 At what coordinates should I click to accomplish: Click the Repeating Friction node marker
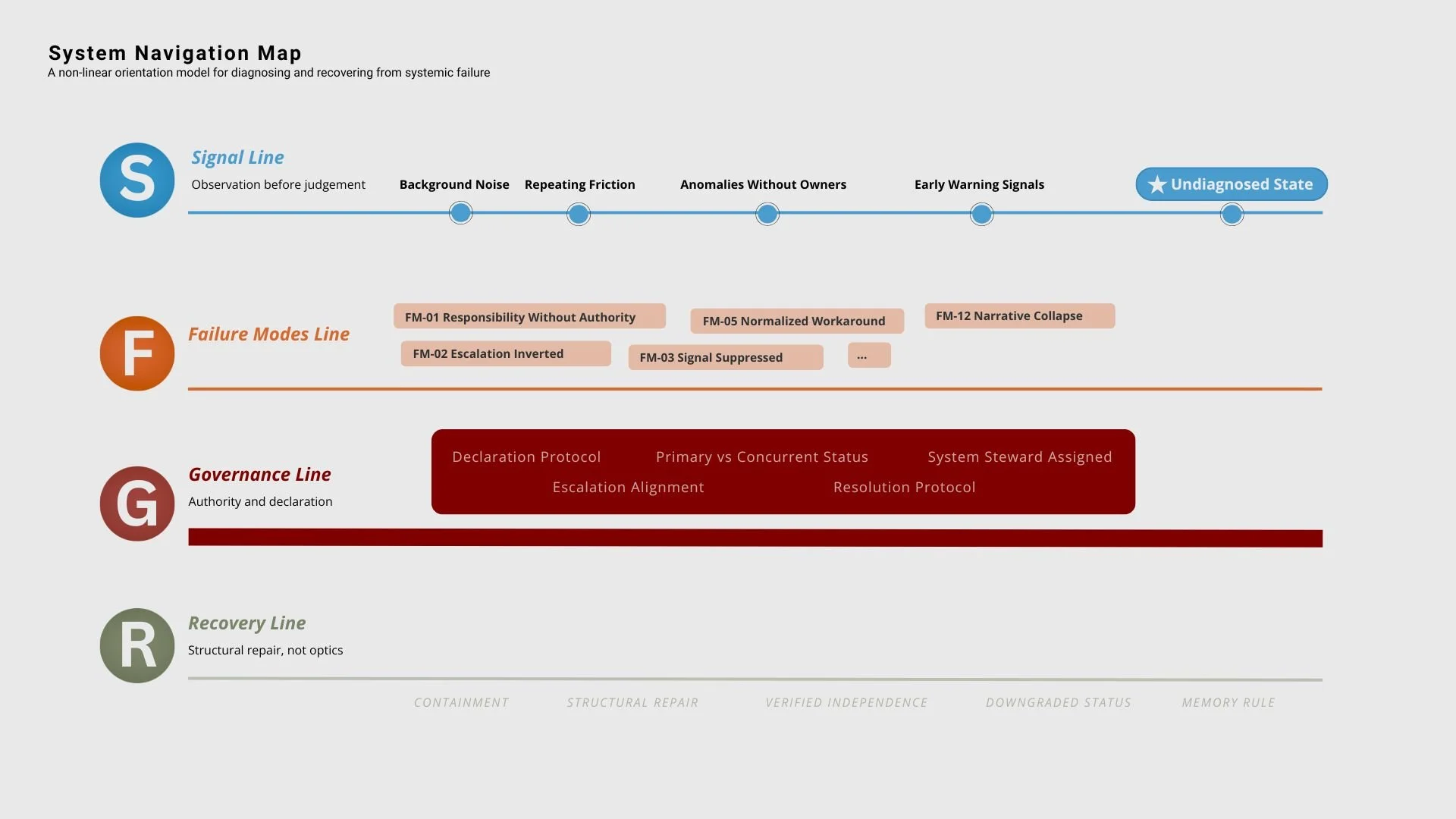[578, 214]
